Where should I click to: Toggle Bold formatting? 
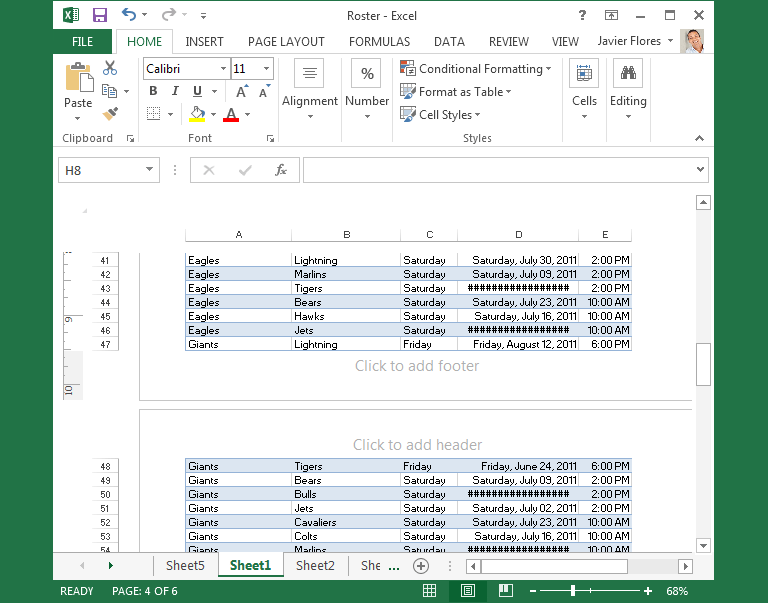point(153,91)
